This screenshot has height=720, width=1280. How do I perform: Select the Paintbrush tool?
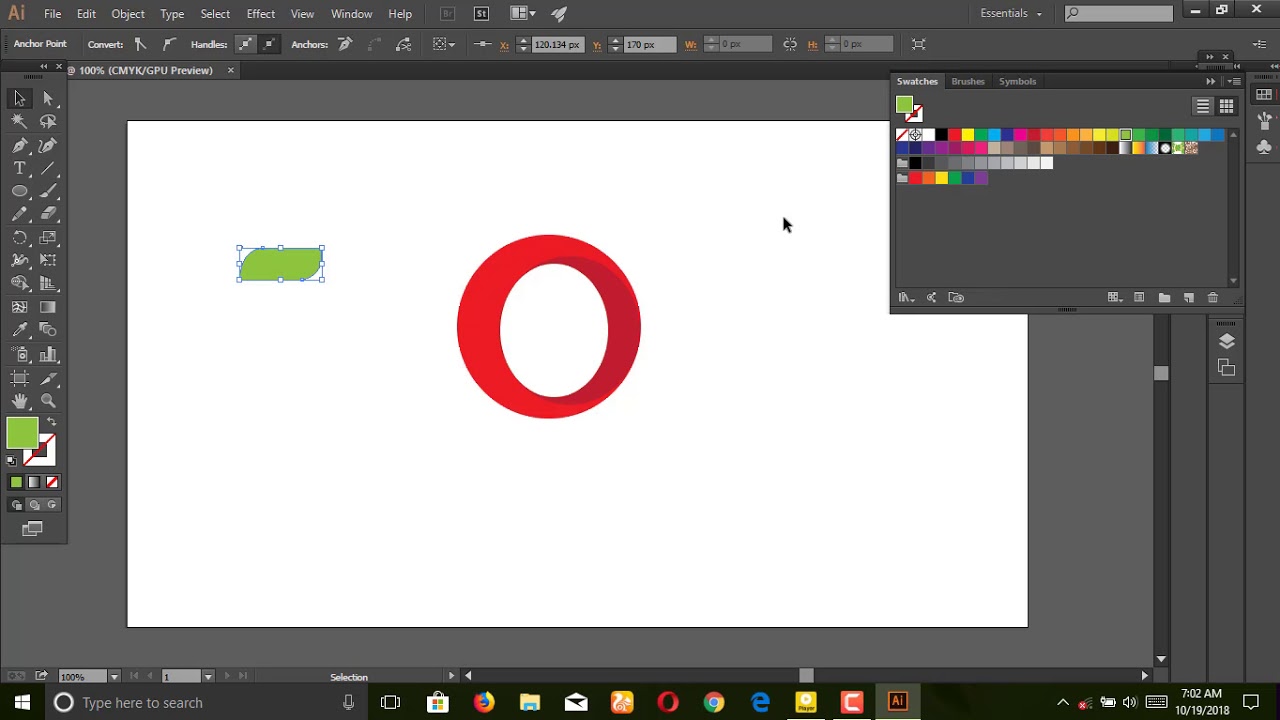[x=48, y=191]
